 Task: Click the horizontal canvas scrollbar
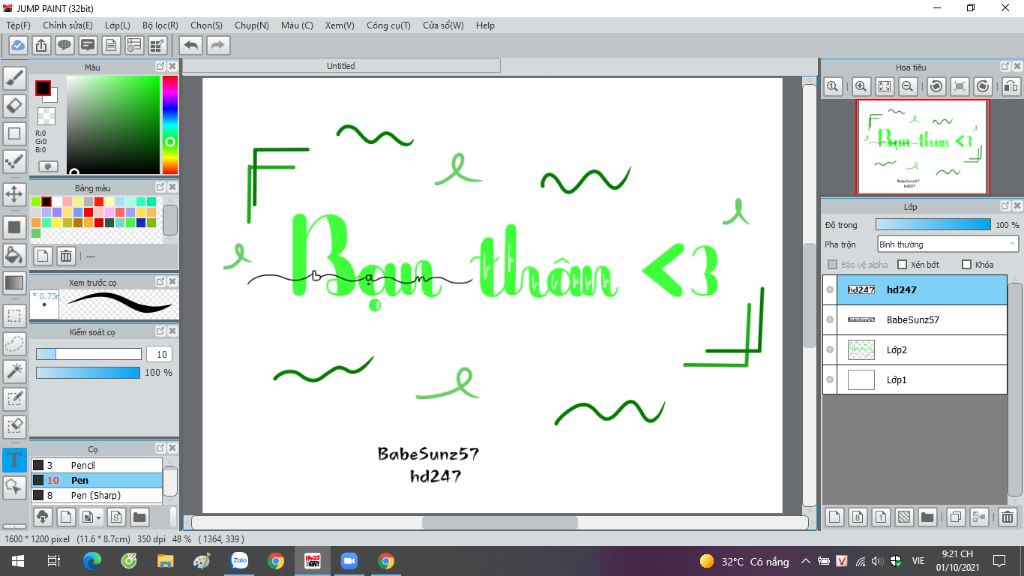point(500,522)
